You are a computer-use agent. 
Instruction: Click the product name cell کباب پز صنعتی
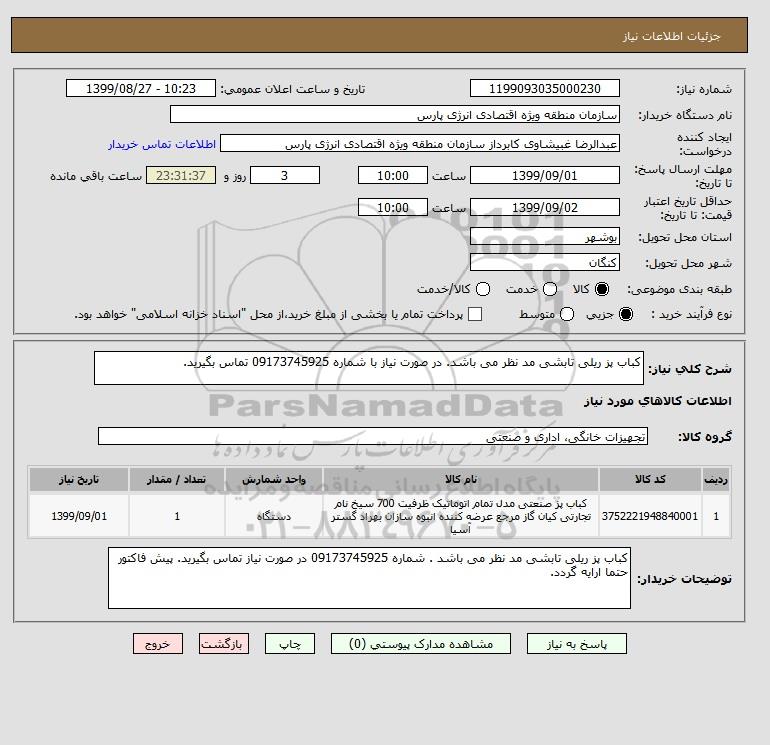461,516
